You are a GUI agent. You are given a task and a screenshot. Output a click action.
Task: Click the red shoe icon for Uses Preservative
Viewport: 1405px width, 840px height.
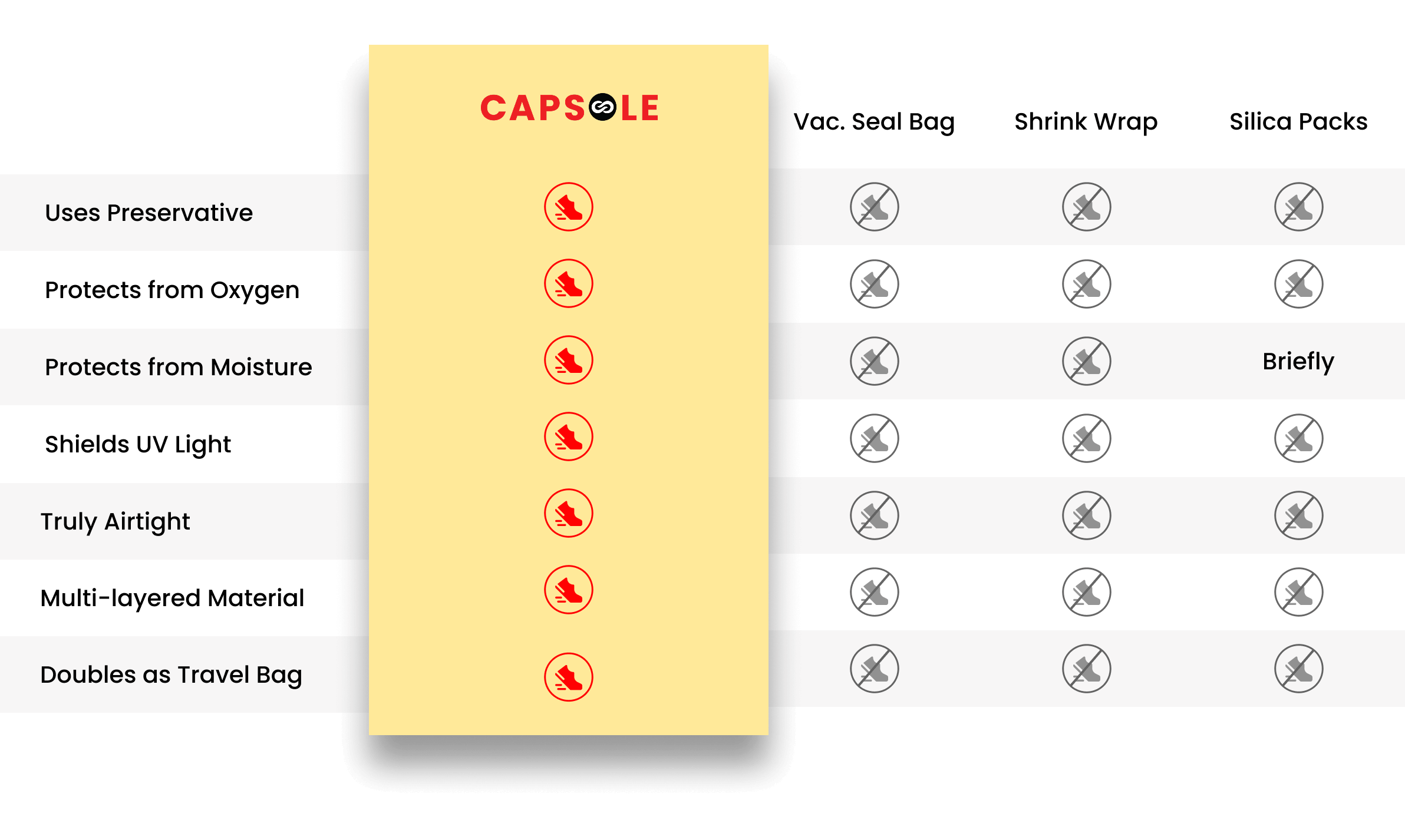pos(568,207)
